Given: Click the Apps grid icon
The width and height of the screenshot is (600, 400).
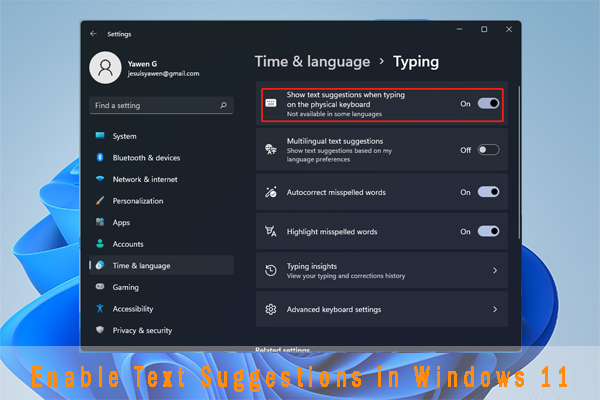Looking at the screenshot, I should click(100, 222).
